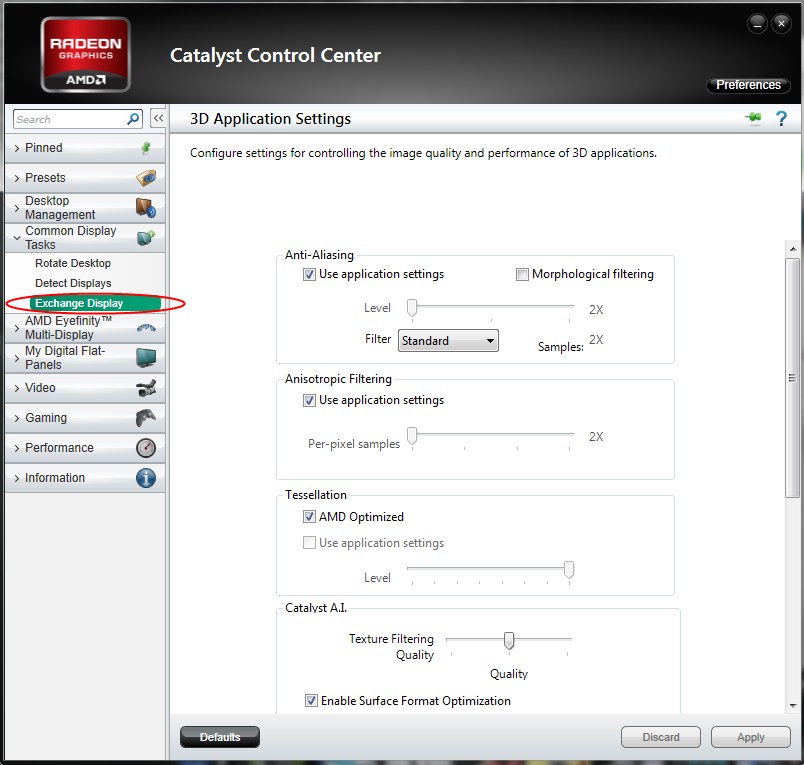
Task: Expand the Performance section
Action: [85, 448]
